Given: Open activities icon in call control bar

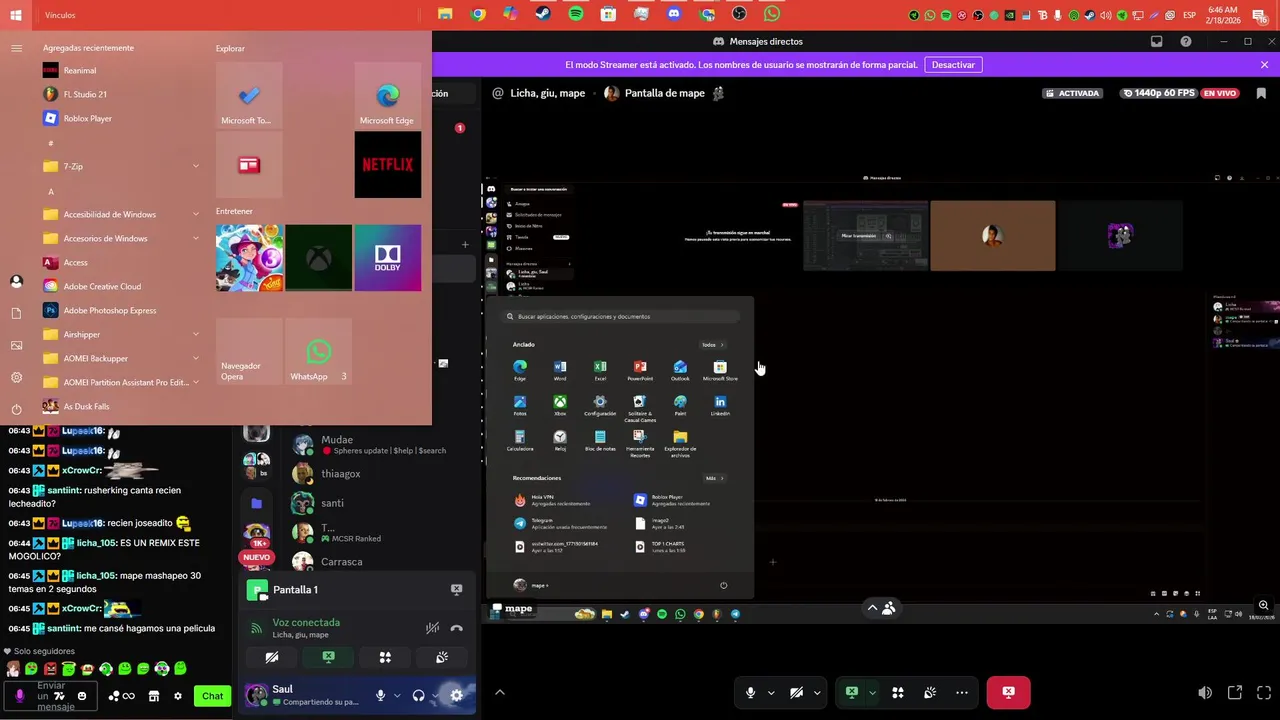Looking at the screenshot, I should click(x=898, y=693).
